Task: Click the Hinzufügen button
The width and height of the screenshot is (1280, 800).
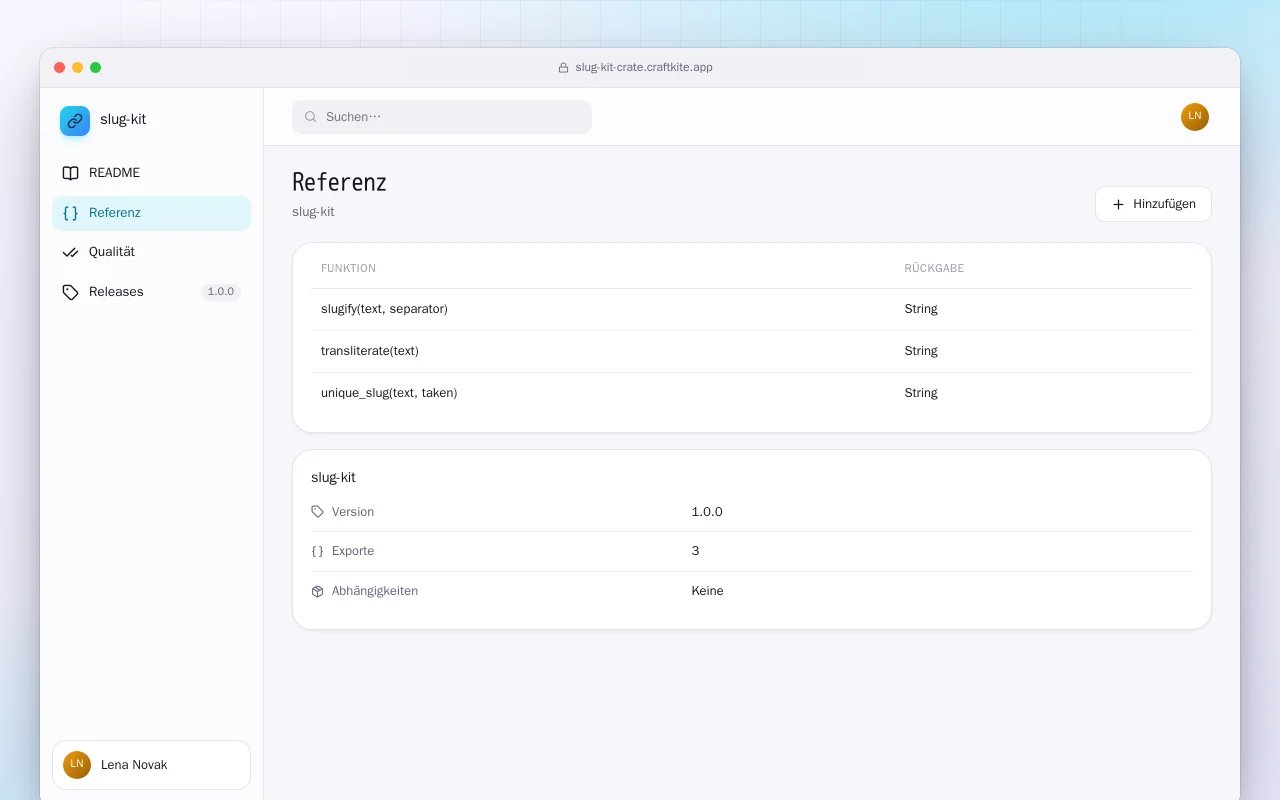Action: pos(1153,204)
